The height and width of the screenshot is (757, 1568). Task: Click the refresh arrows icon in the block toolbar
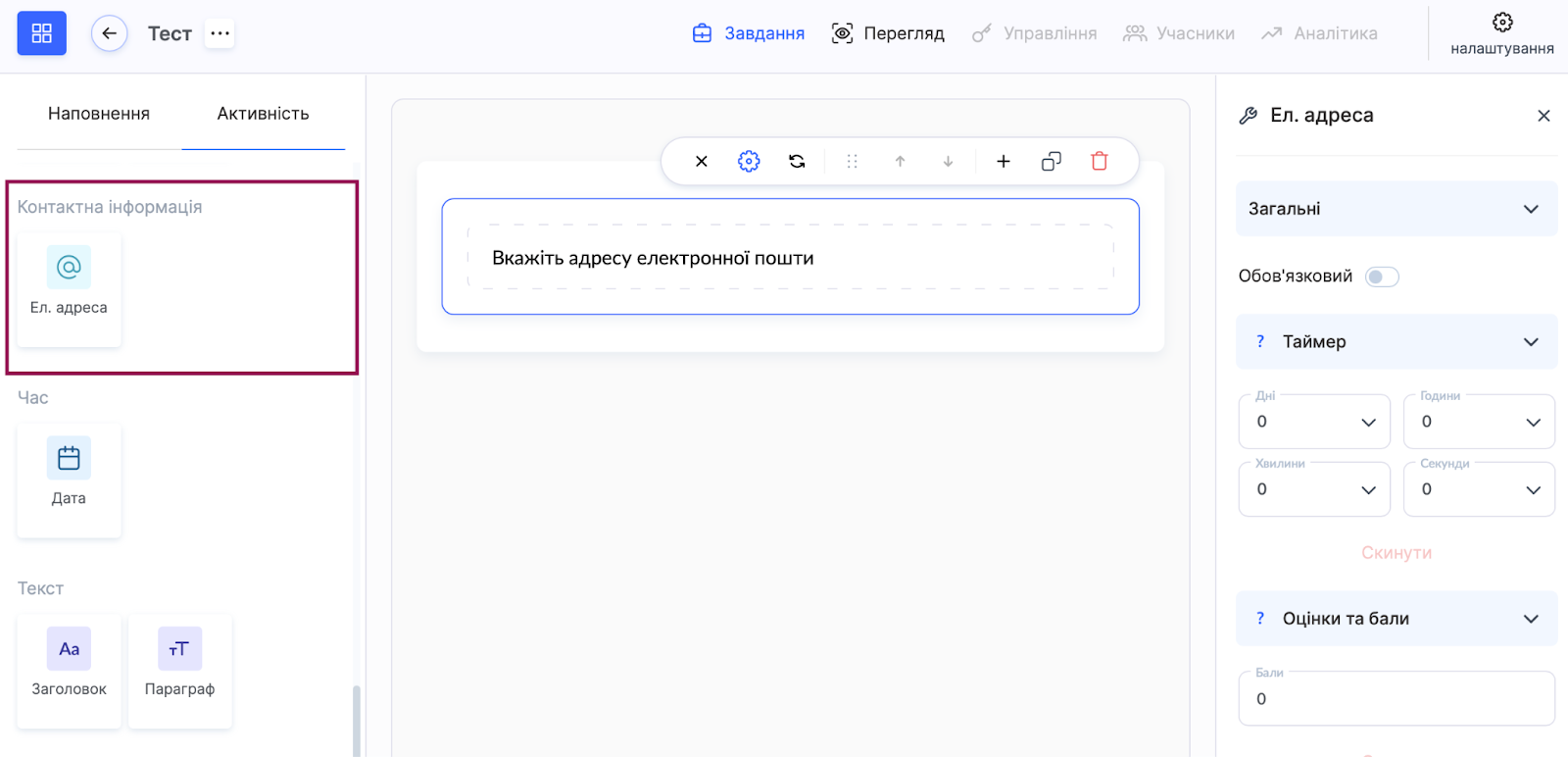797,161
